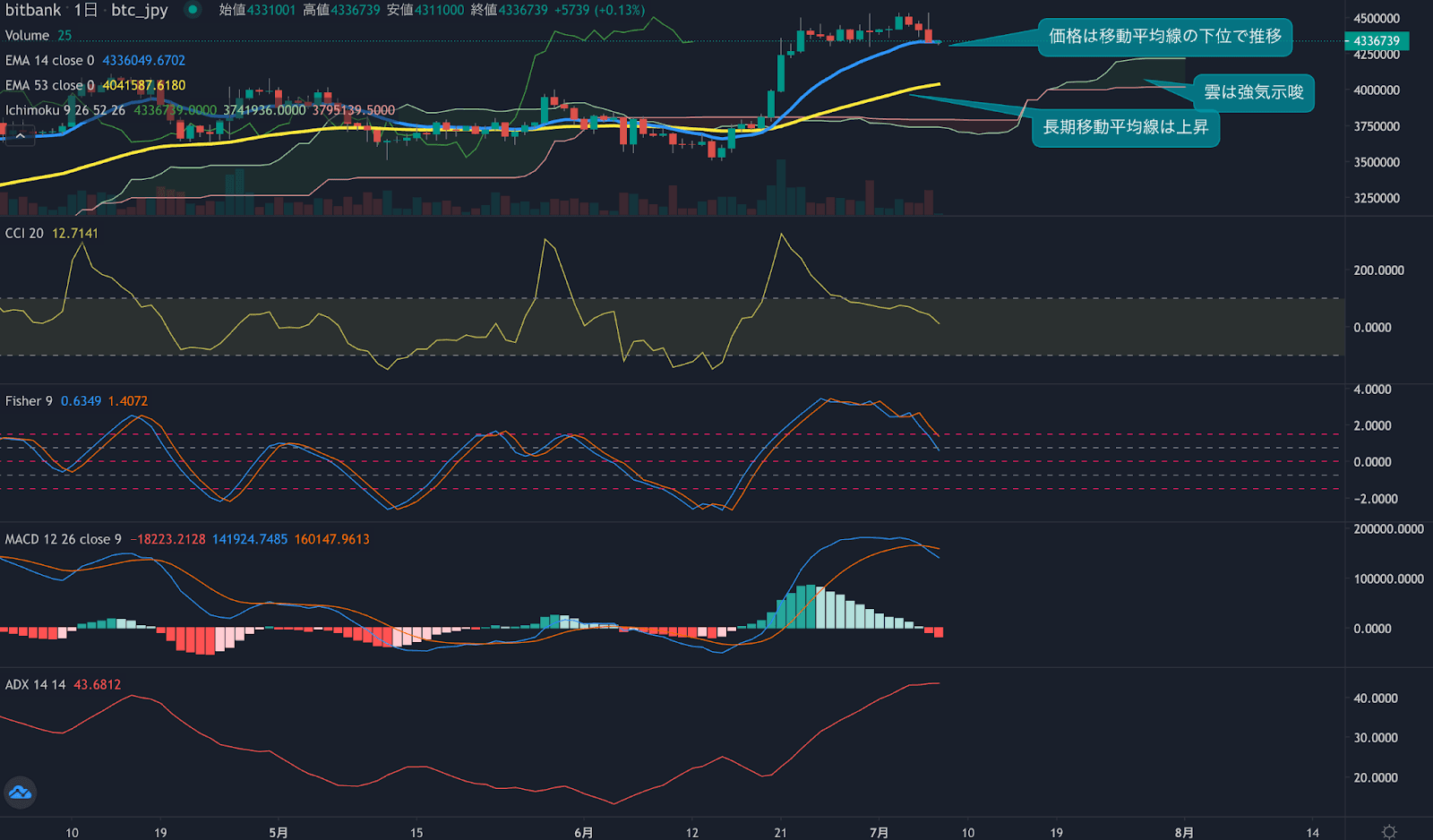The image size is (1433, 840).
Task: Click the Ichimoku 9 26 52 26 legend
Action: [x=64, y=110]
